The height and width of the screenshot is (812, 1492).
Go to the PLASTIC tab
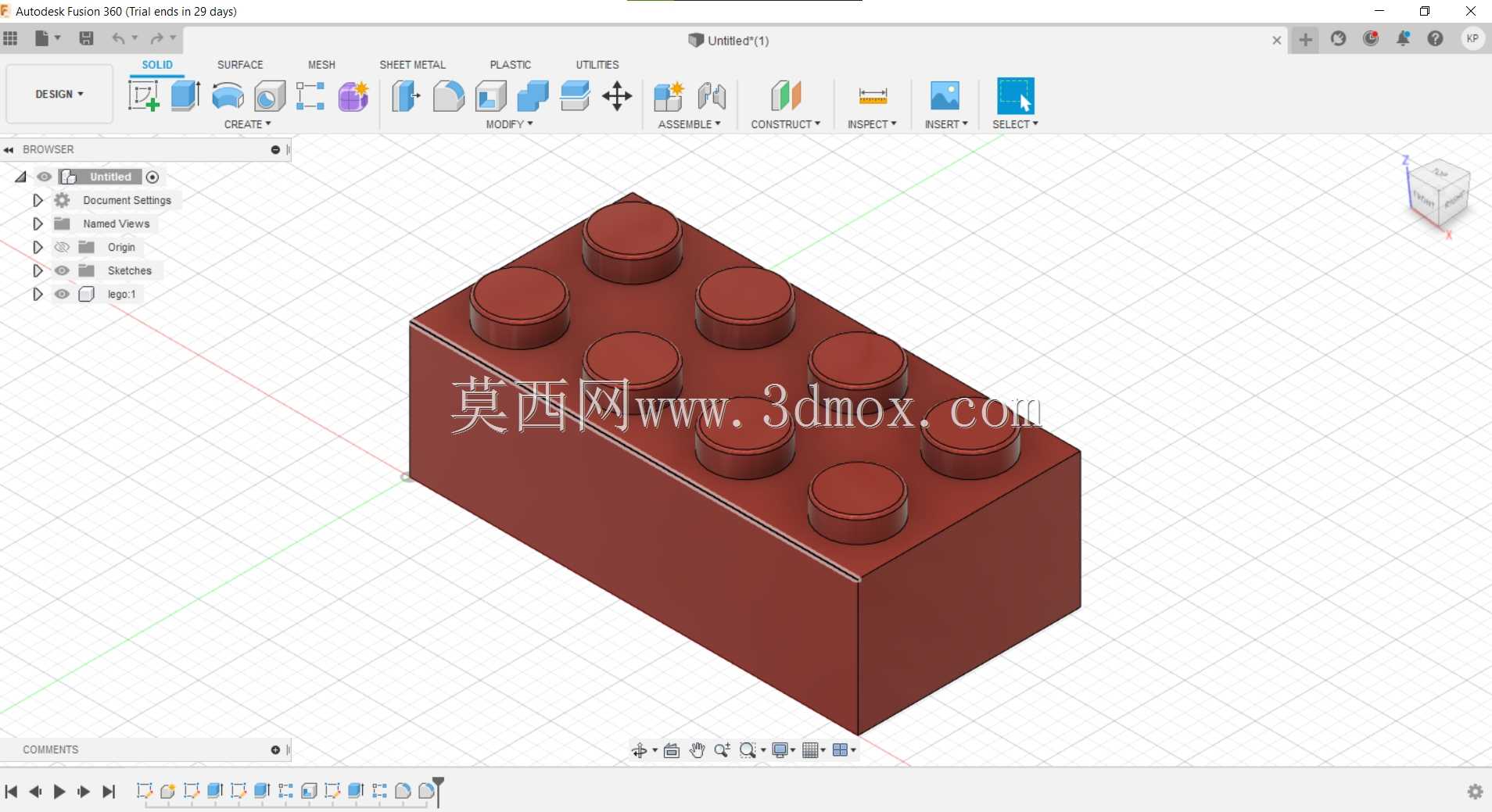pyautogui.click(x=510, y=65)
